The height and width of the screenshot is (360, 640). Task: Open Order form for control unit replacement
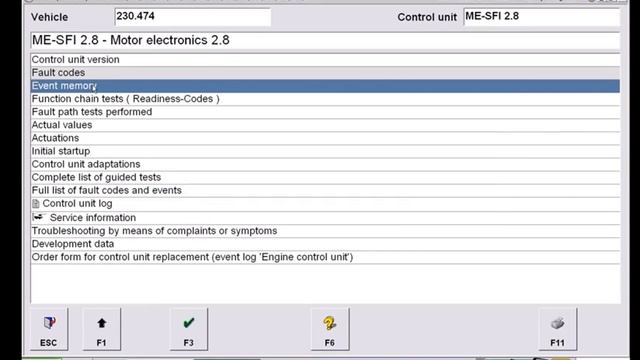[325, 257]
